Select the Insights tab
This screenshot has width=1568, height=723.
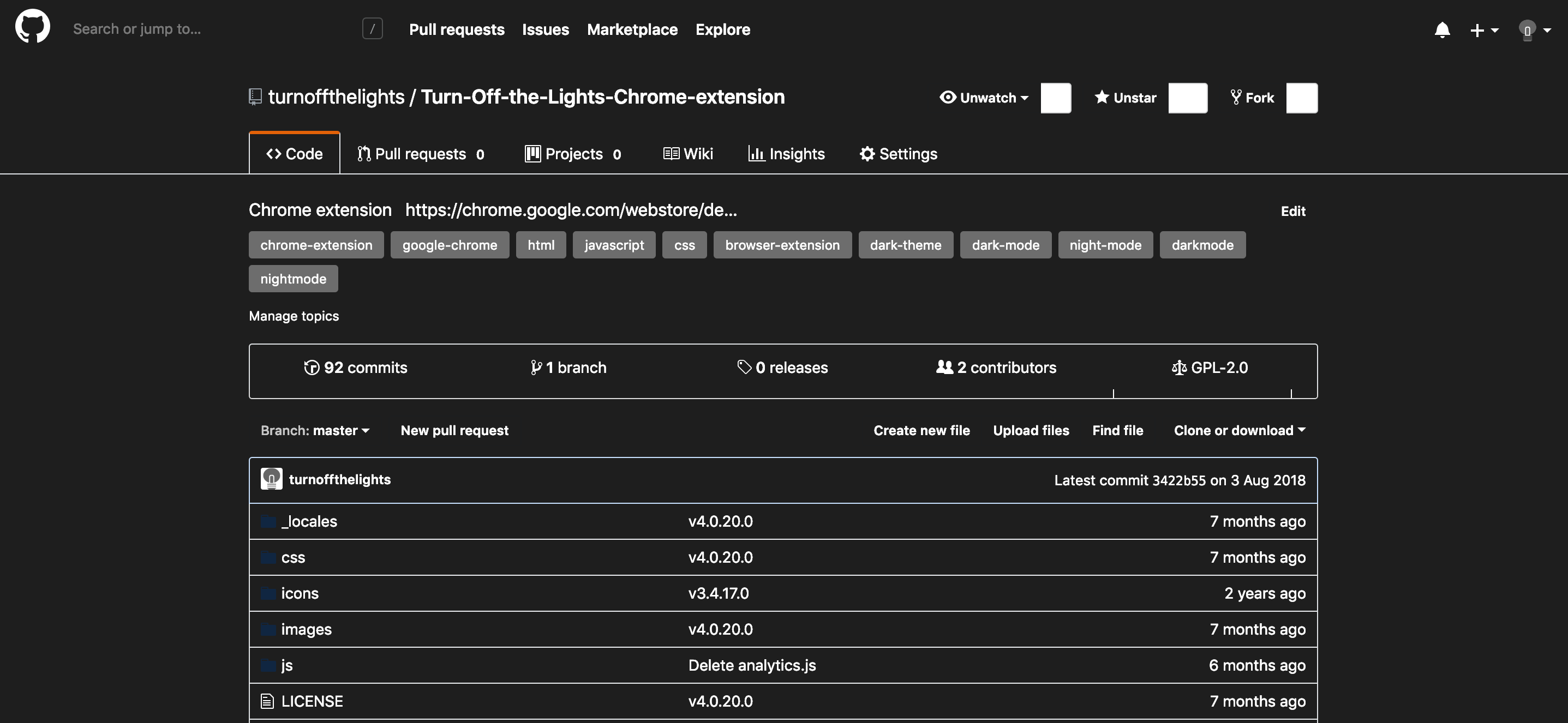point(786,154)
